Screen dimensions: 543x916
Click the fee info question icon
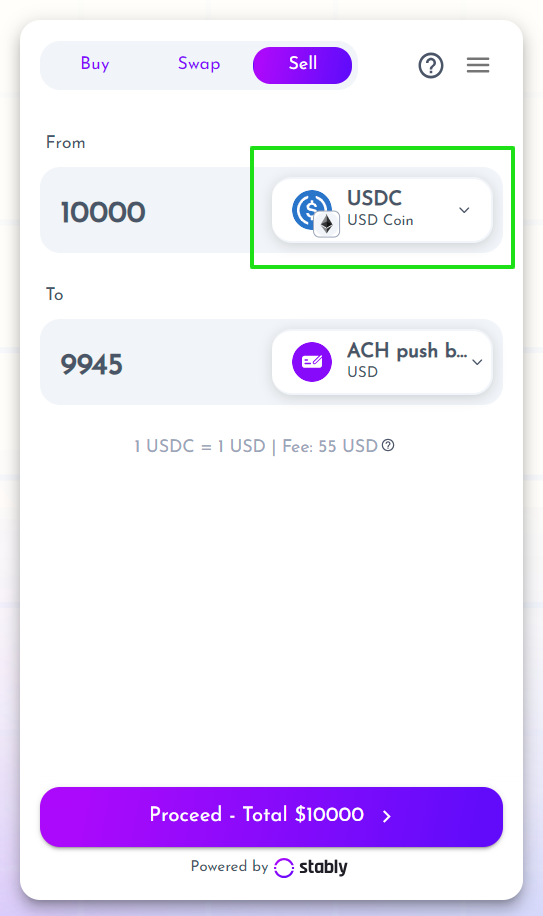coord(388,446)
